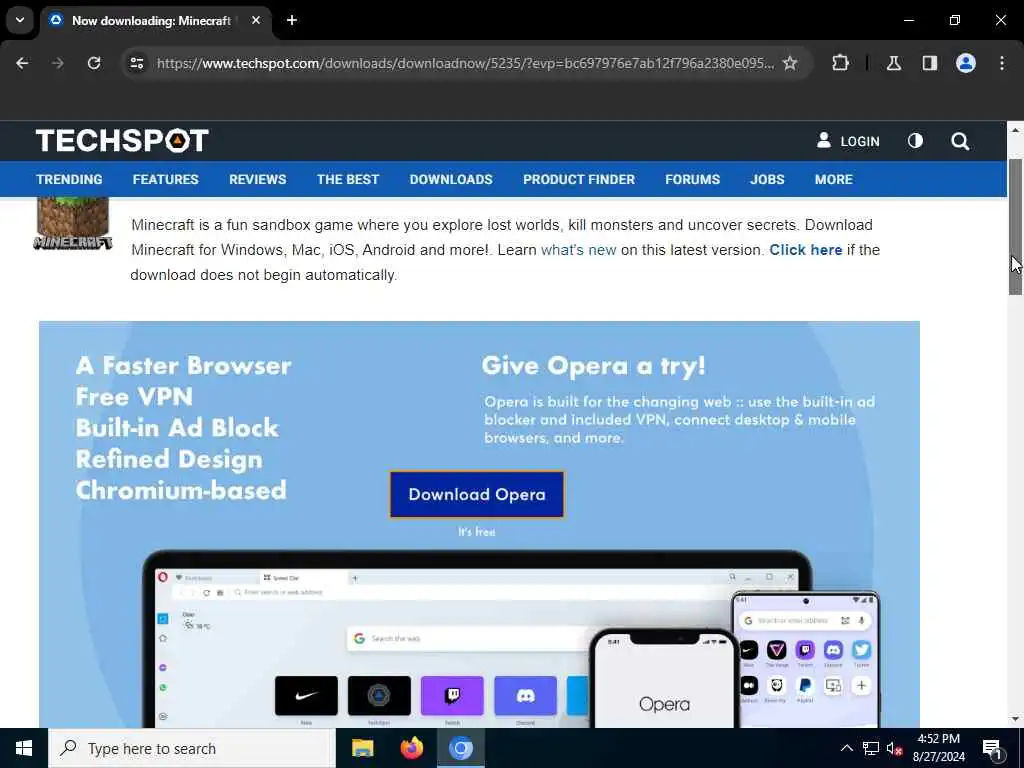Open the network status tray icon
1024x768 pixels.
pyautogui.click(x=871, y=748)
